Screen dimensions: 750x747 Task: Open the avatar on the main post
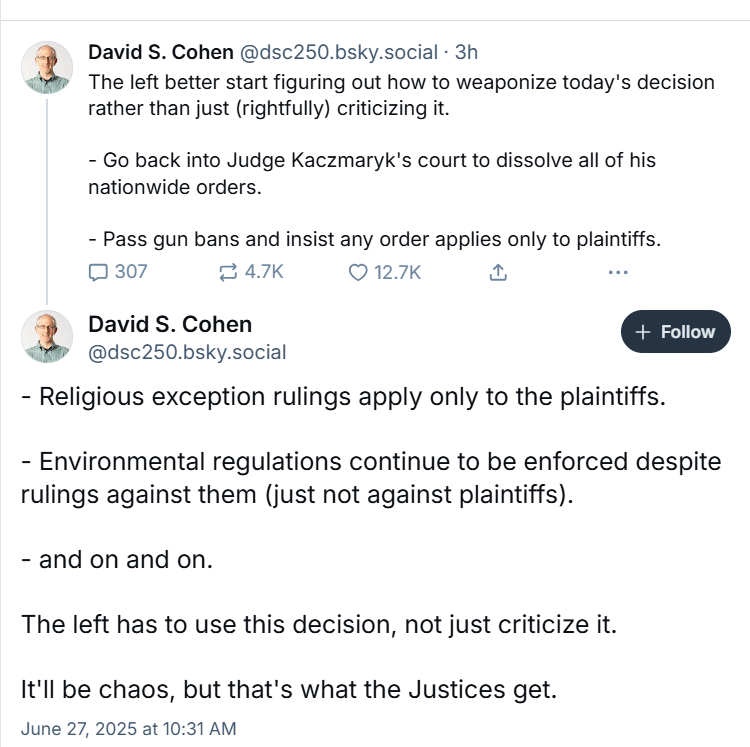click(x=47, y=336)
